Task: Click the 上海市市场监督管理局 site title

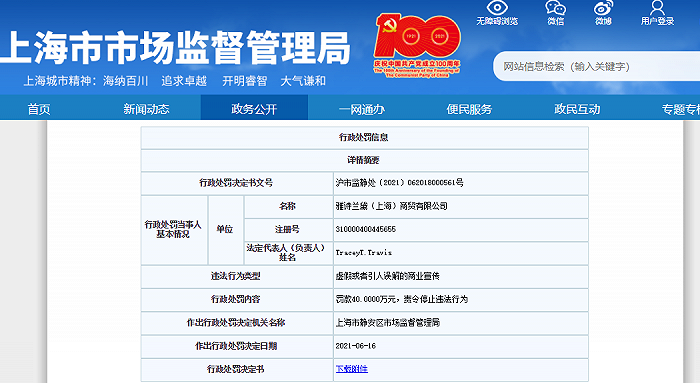Action: coord(175,48)
